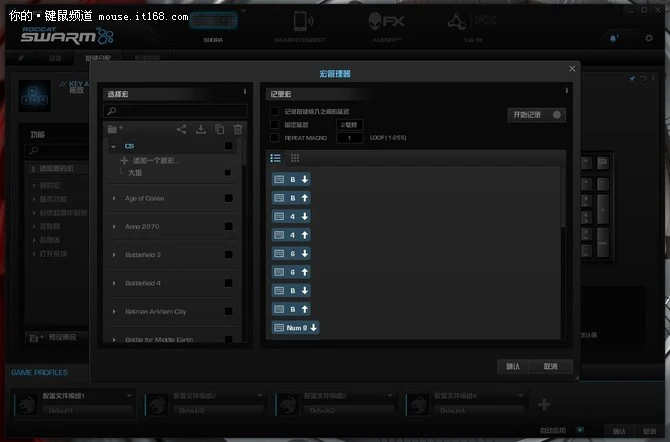The image size is (670, 442).
Task: Expand the Age of Conan folder
Action: [113, 198]
